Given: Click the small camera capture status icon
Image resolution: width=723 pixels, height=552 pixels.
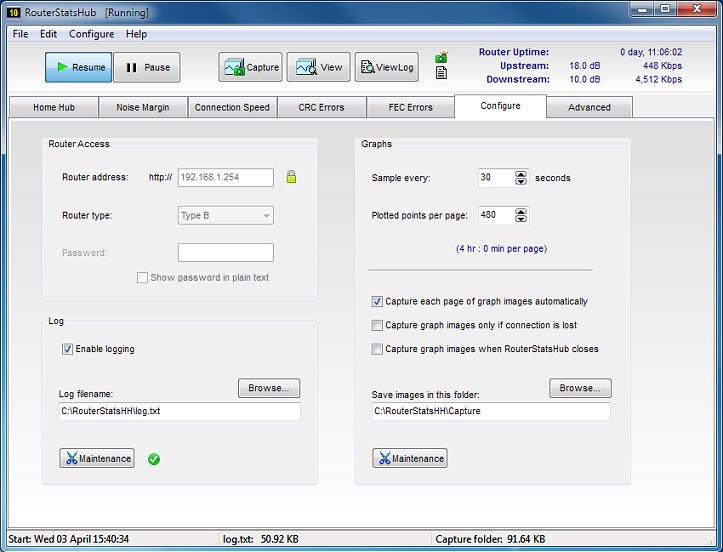Looking at the screenshot, I should [x=441, y=58].
